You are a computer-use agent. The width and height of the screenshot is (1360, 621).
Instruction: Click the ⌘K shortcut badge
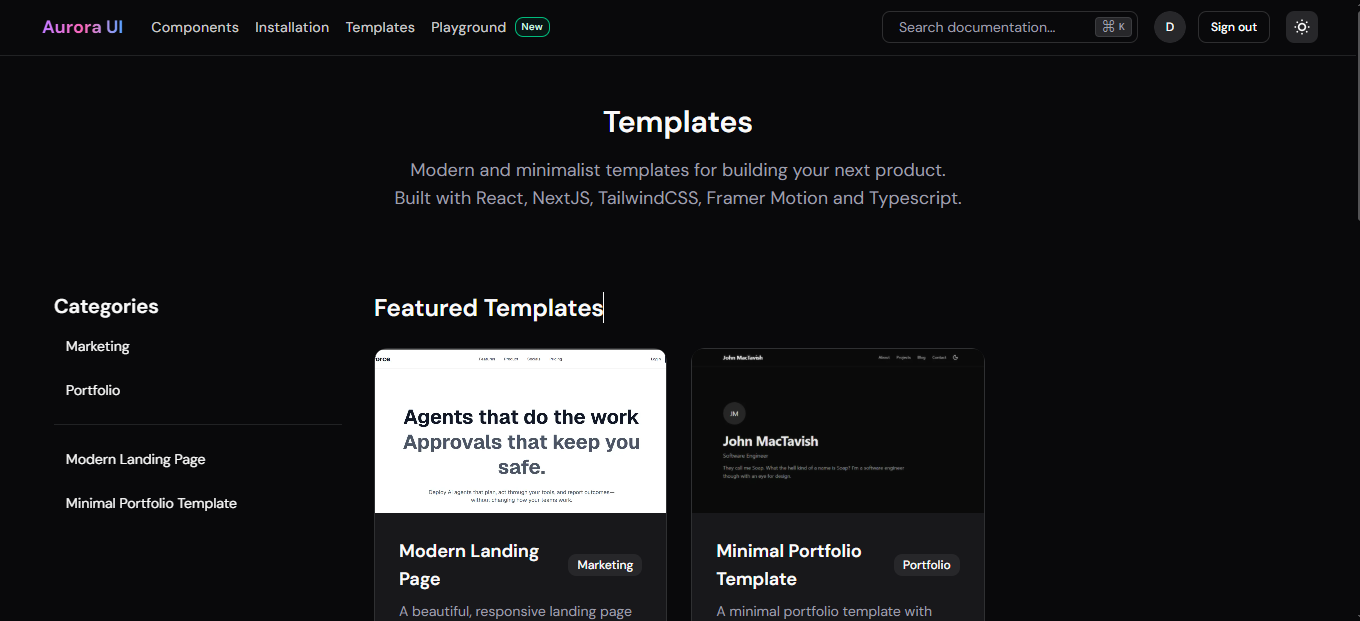1113,27
